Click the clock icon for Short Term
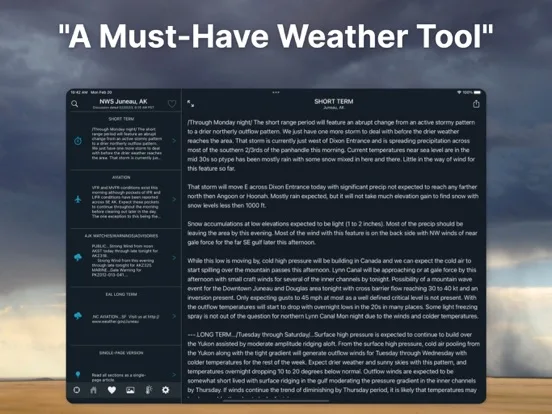 78,141
